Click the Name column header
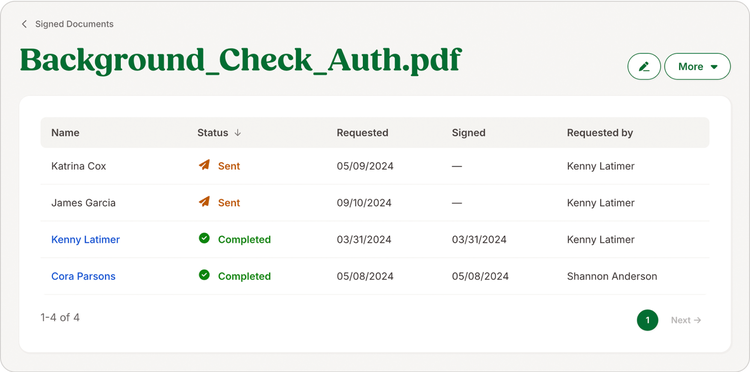Image resolution: width=750 pixels, height=372 pixels. click(66, 133)
